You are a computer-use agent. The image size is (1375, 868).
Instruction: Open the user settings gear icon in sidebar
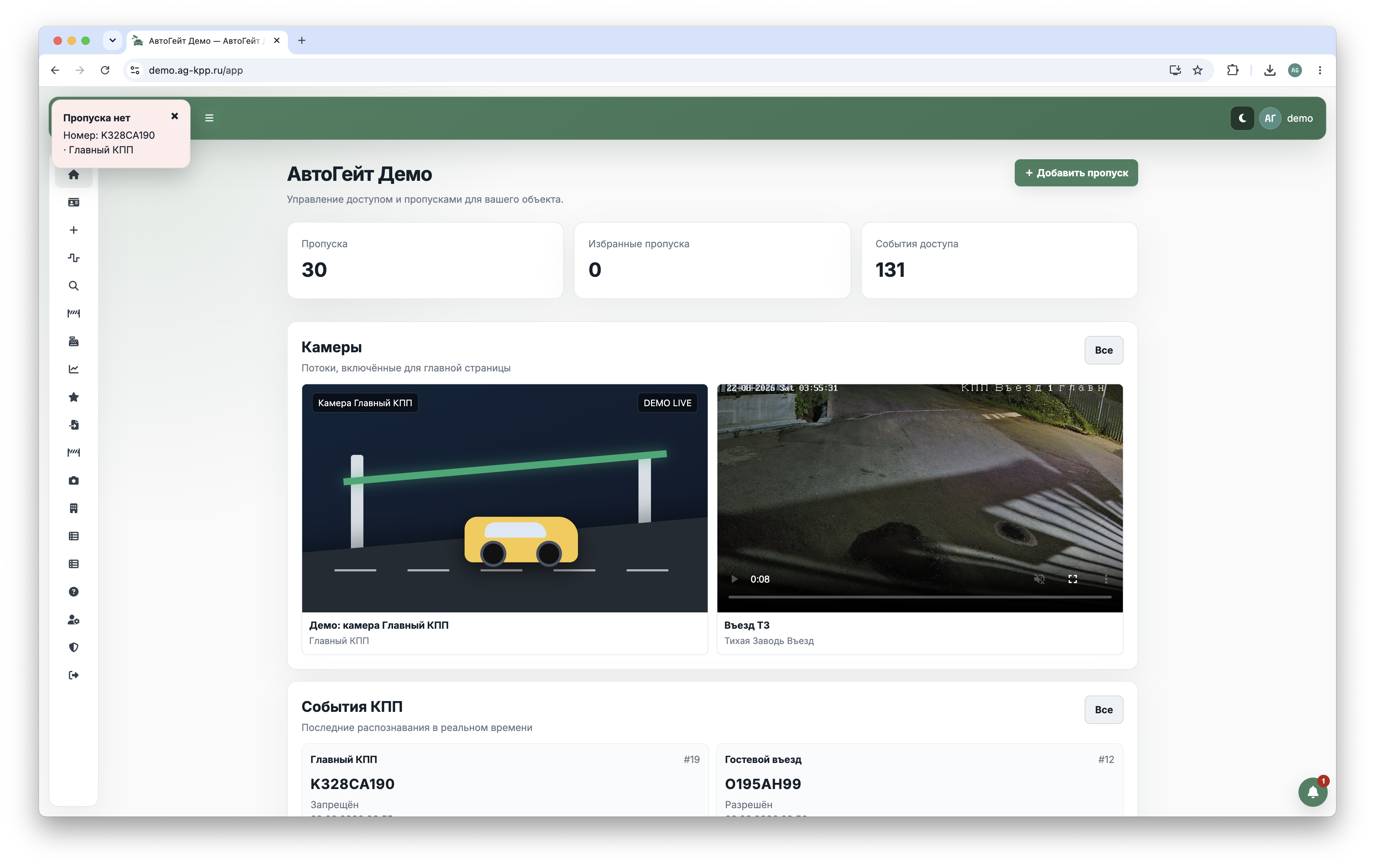74,620
